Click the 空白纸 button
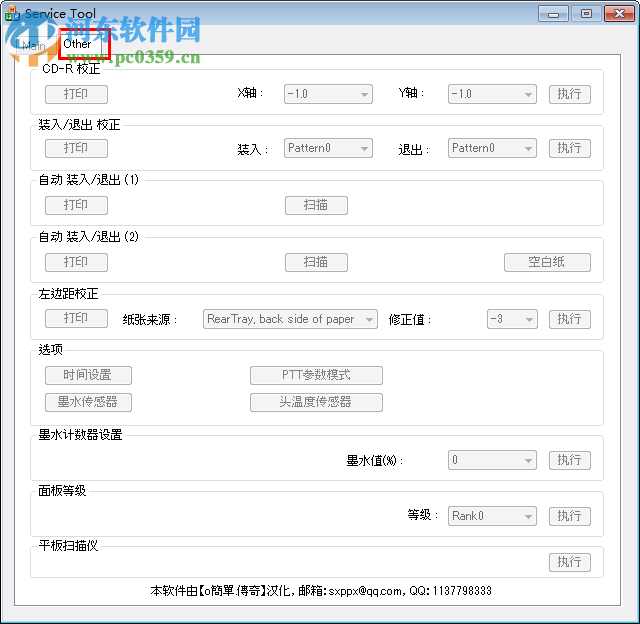Screen dimensions: 640x624 click(x=547, y=262)
